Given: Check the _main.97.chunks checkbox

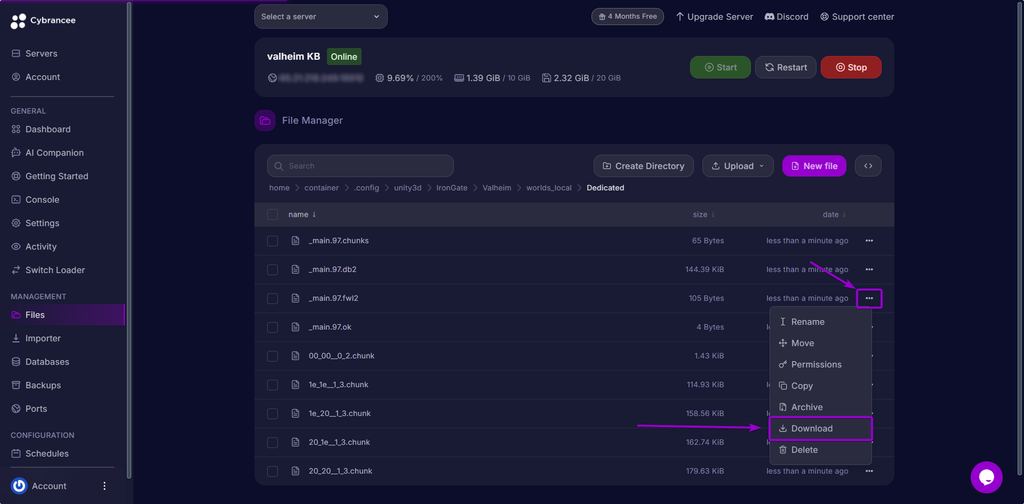Looking at the screenshot, I should point(272,241).
